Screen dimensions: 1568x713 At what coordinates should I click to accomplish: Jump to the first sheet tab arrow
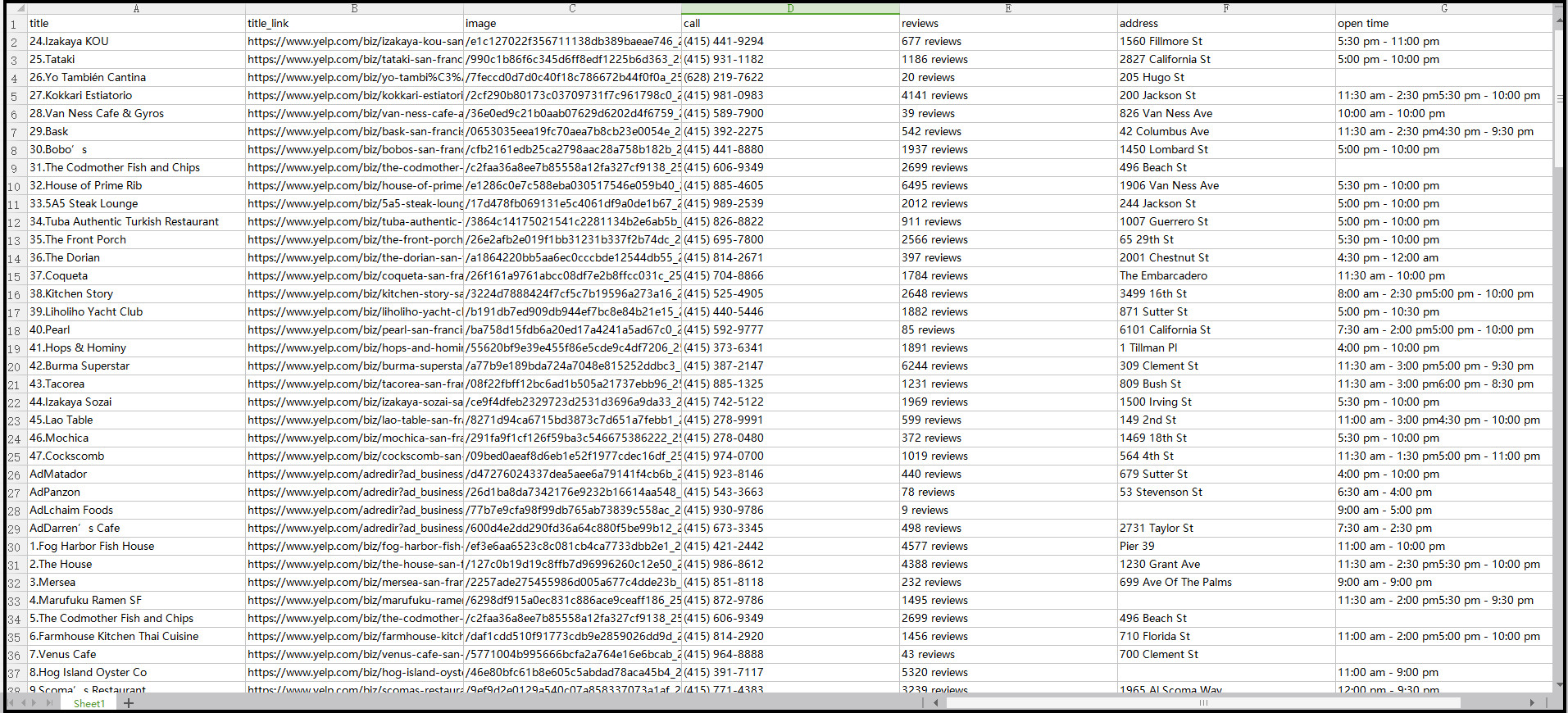tap(11, 703)
